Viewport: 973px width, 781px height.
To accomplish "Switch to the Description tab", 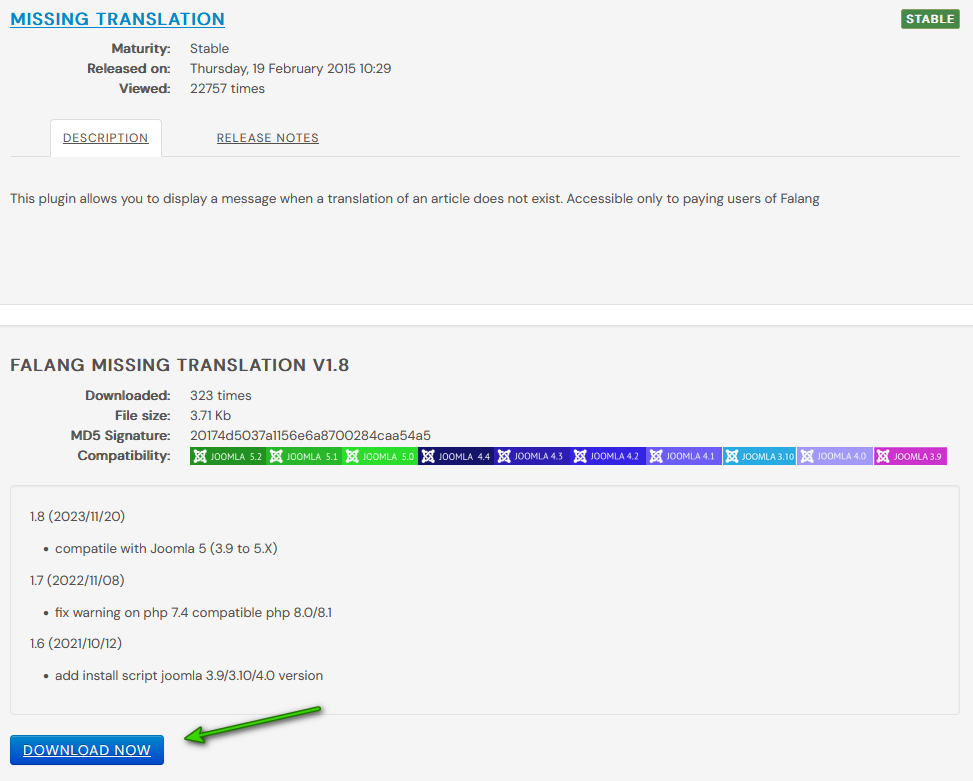I will [105, 138].
